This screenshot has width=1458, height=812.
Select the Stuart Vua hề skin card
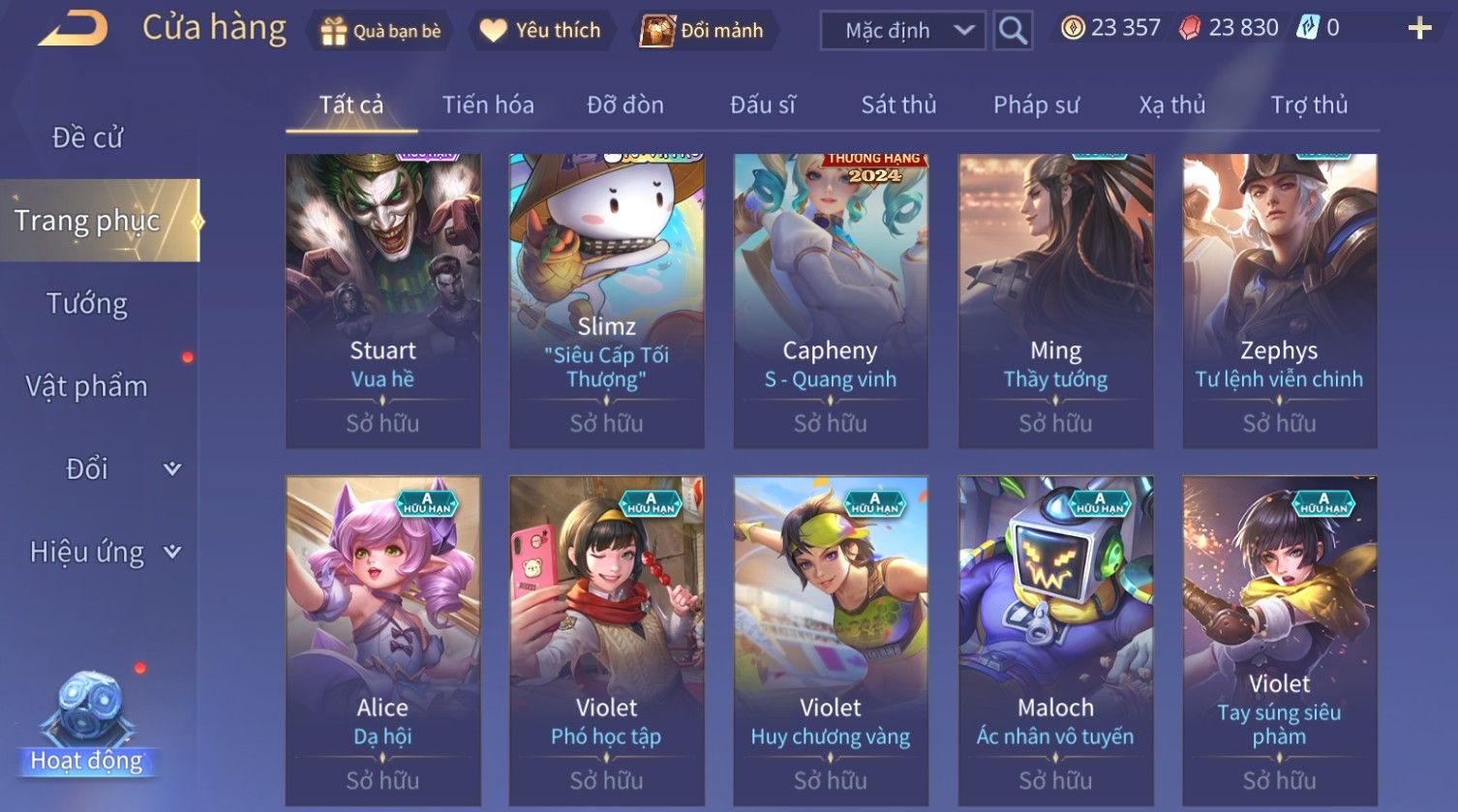click(383, 300)
